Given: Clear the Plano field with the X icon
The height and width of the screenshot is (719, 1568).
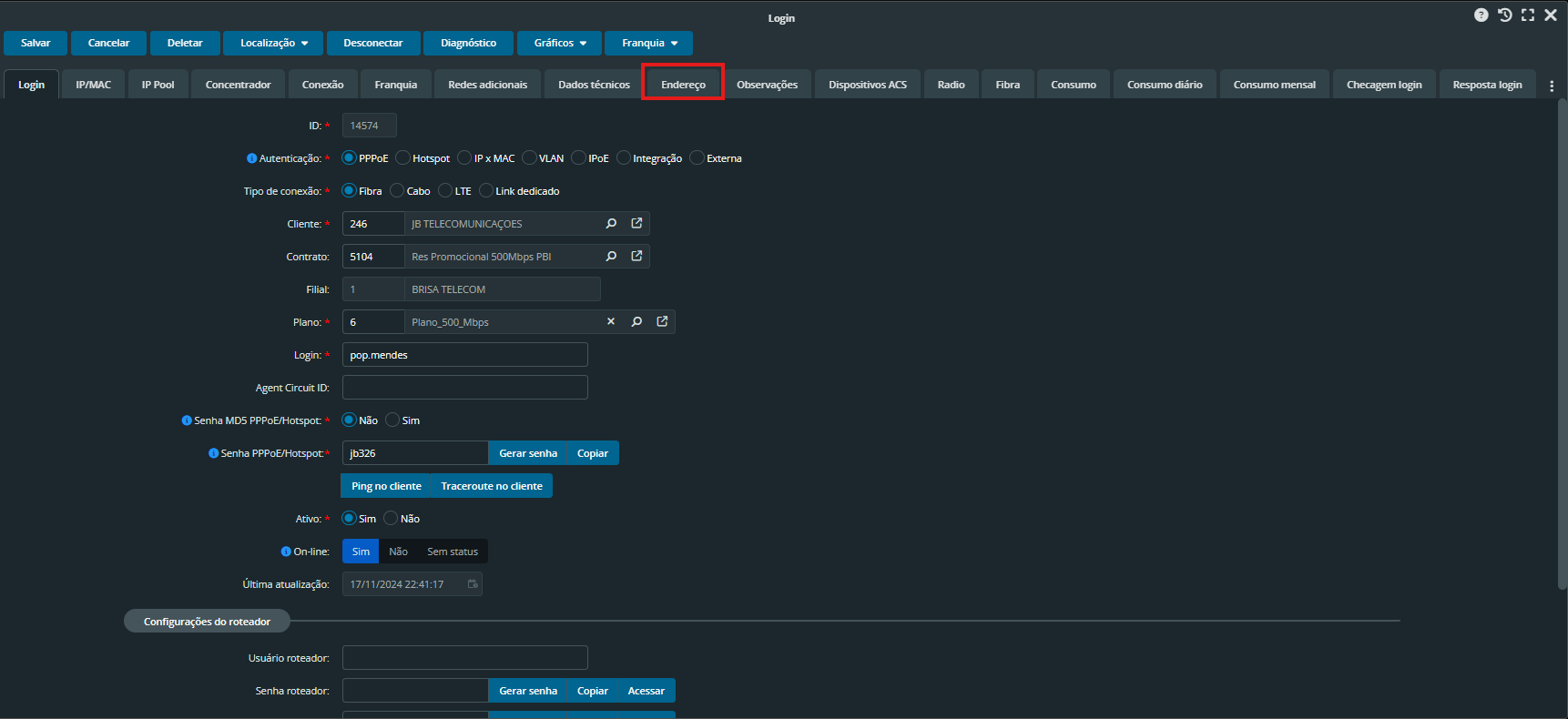Looking at the screenshot, I should tap(611, 322).
